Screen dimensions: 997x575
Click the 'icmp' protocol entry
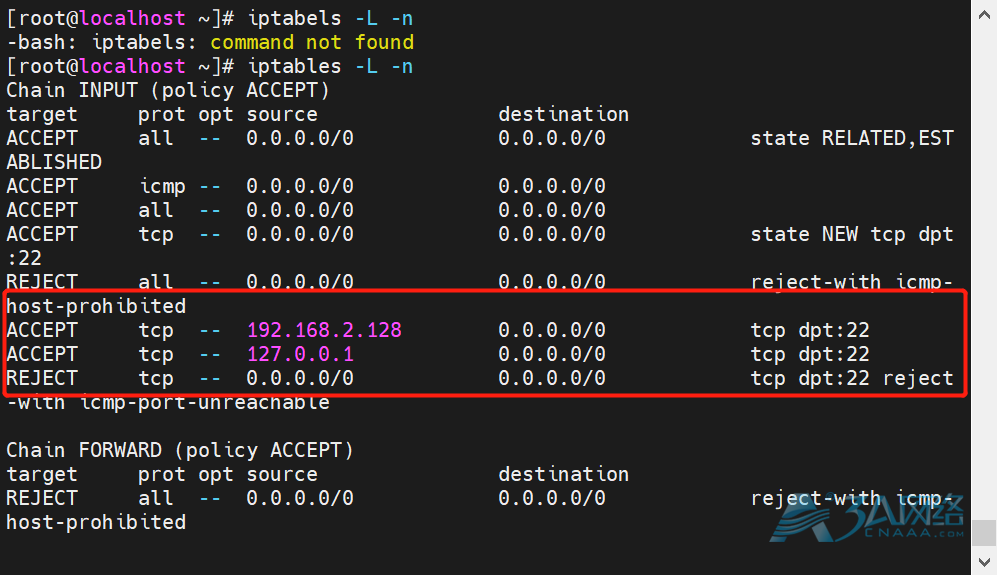[x=161, y=186]
